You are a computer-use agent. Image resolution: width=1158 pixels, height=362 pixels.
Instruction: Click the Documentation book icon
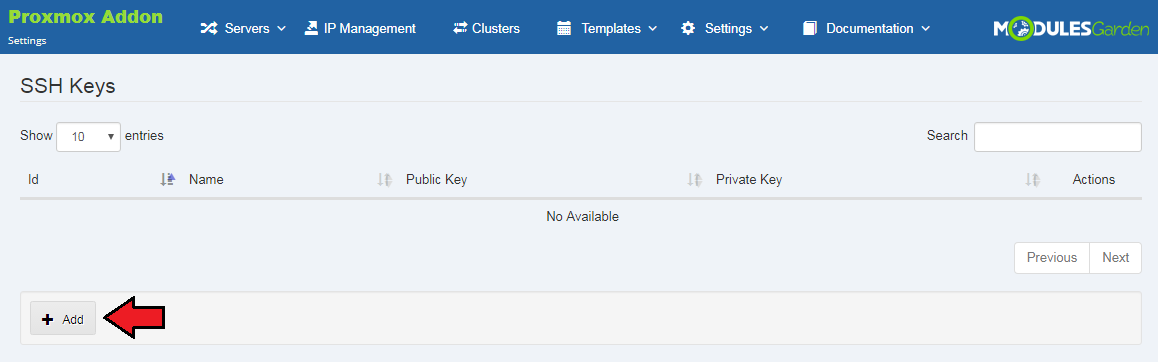(810, 29)
